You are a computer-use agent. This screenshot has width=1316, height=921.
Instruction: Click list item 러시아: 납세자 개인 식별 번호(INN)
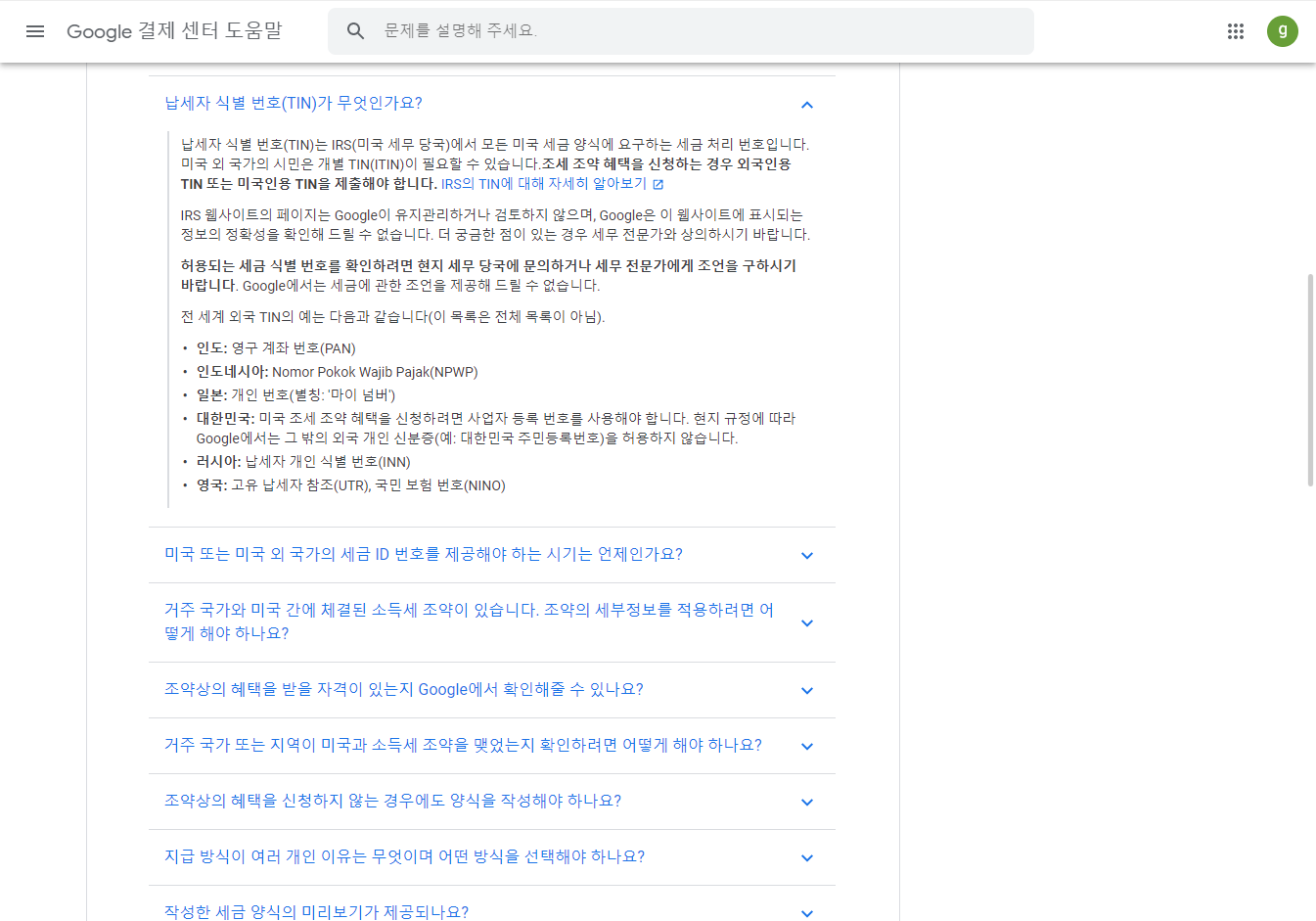(303, 462)
